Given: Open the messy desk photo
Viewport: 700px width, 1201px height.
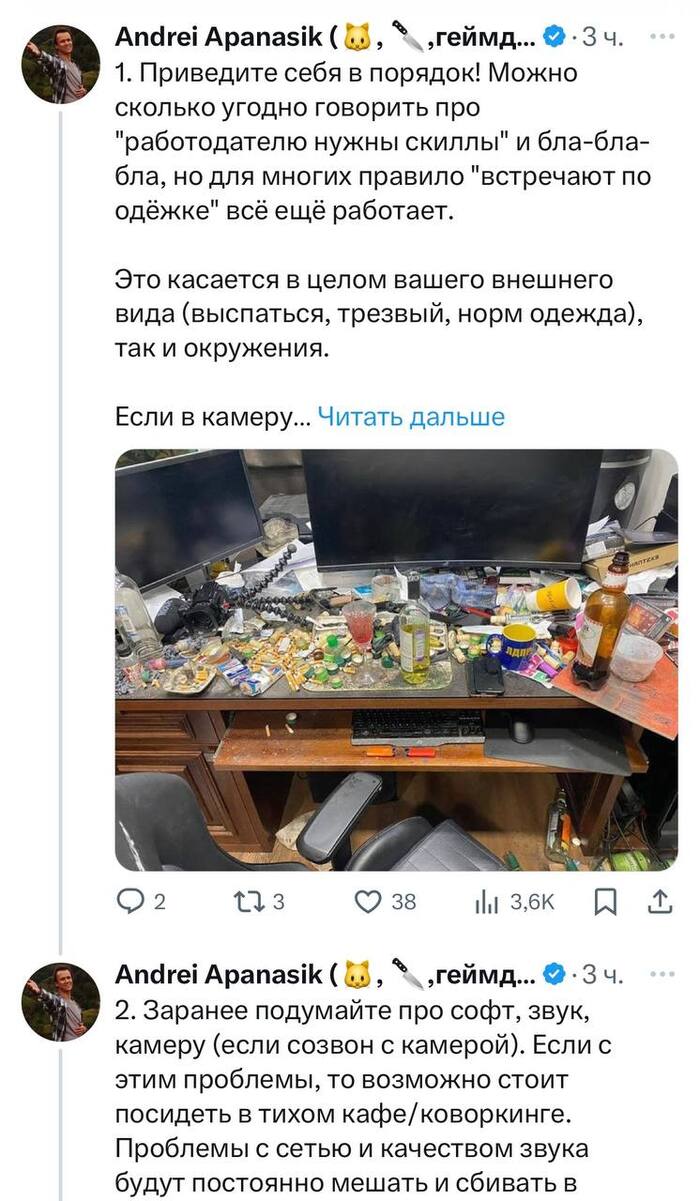Looking at the screenshot, I should tap(396, 659).
